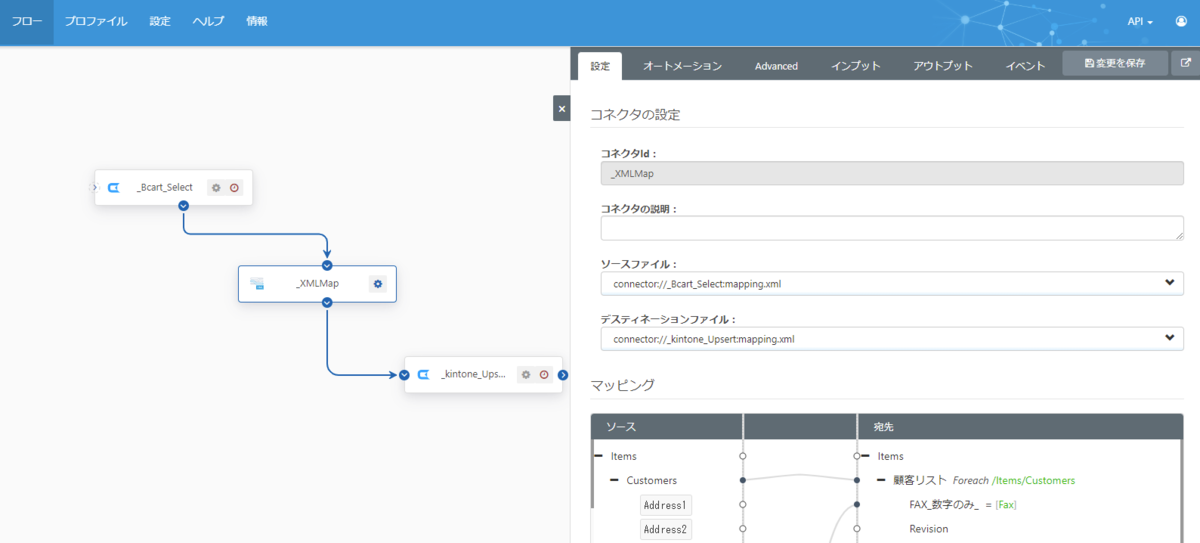1200x543 pixels.
Task: Click the source Customers mapping node dot
Action: [742, 480]
